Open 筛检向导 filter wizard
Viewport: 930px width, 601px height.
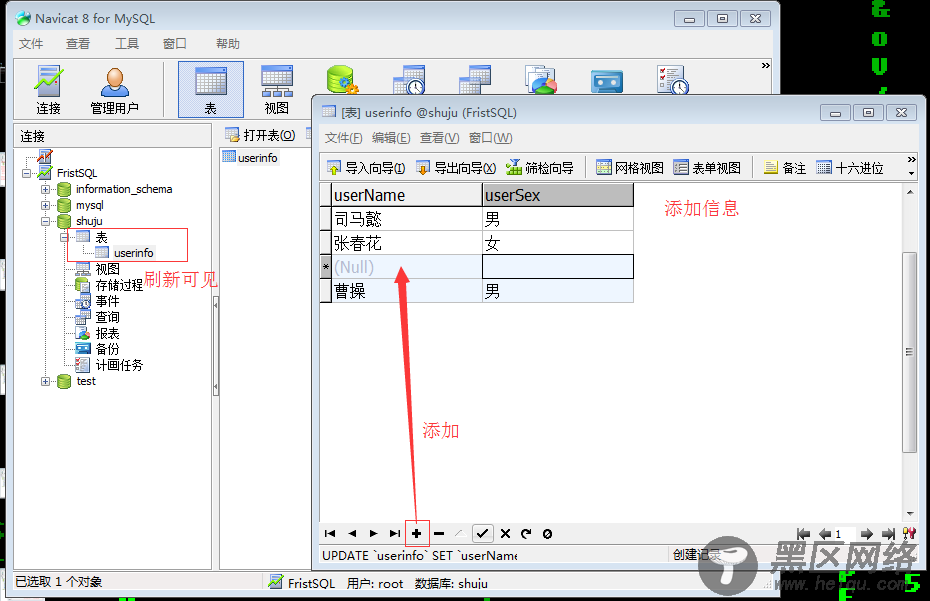(540, 168)
